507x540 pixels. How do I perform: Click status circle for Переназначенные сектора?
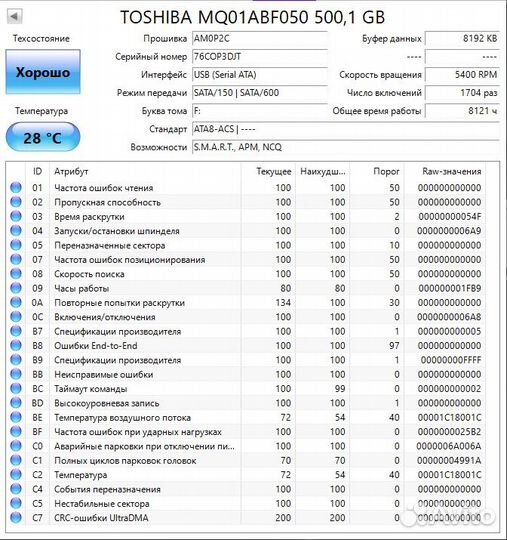(16, 245)
